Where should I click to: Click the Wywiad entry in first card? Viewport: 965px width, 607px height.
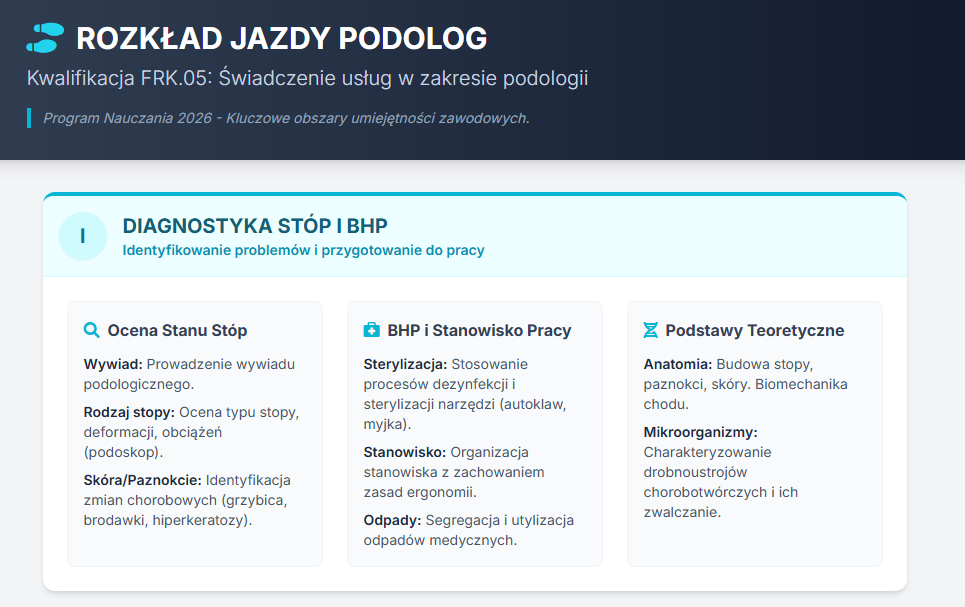[x=189, y=374]
